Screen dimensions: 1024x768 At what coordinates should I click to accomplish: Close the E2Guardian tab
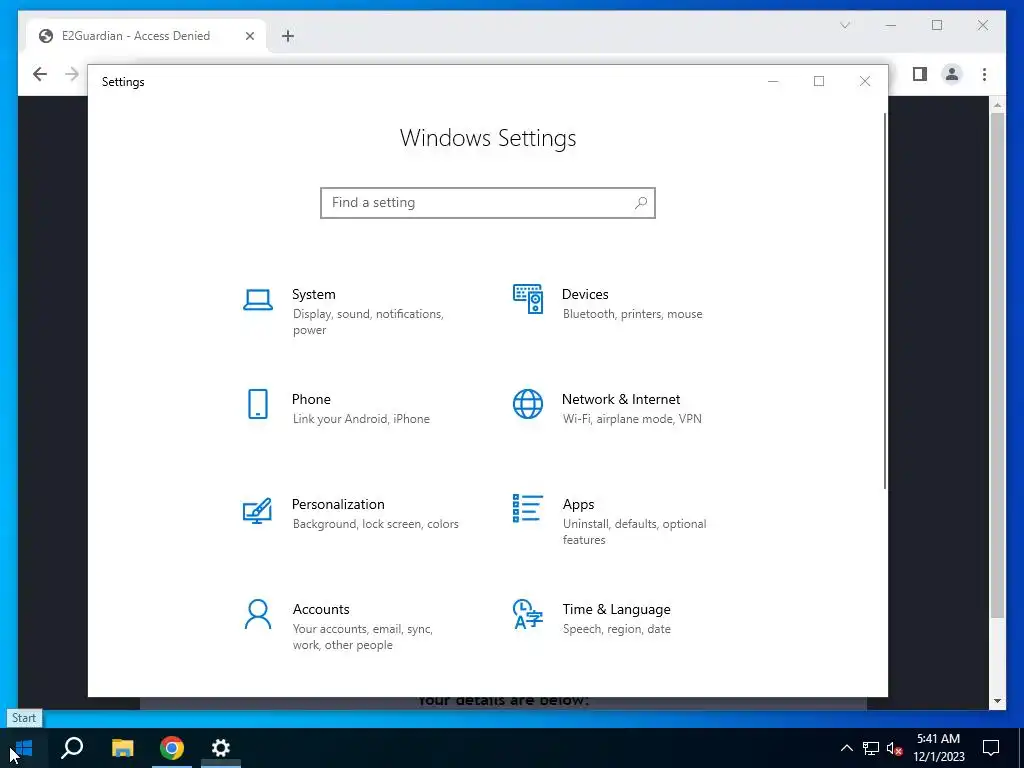(x=249, y=36)
